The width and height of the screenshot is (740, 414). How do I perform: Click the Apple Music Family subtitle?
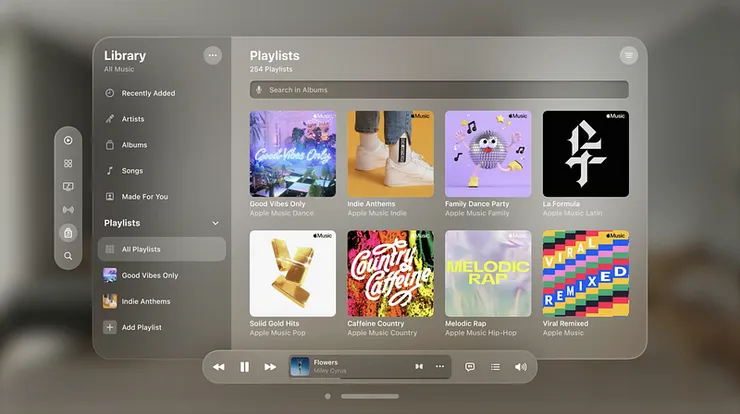coord(477,213)
